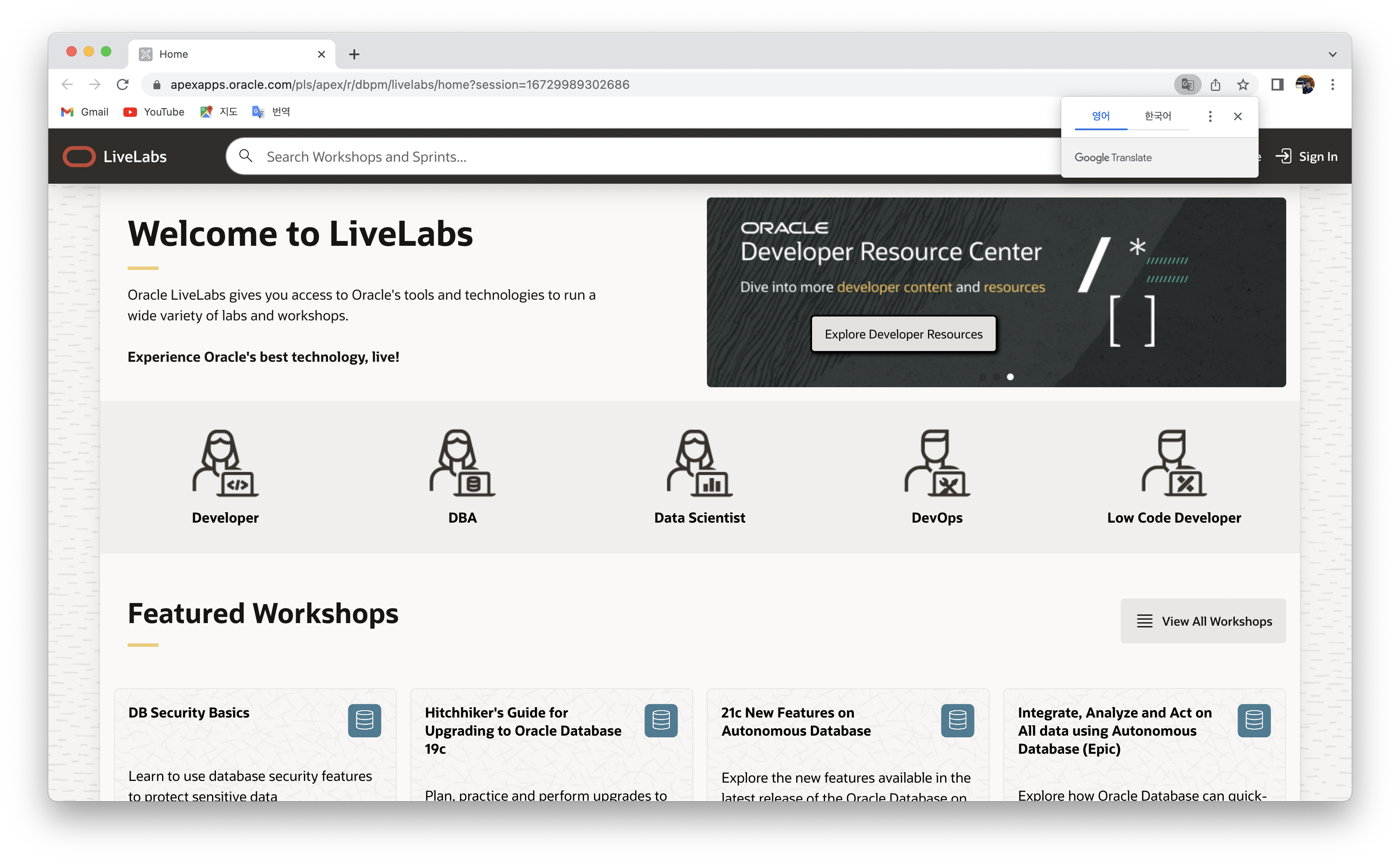
Task: Choose the DevOps role icon
Action: click(x=937, y=464)
